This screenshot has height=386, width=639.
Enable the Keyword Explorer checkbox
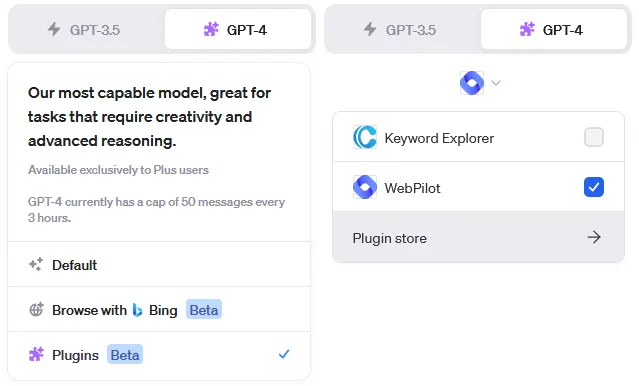(x=594, y=137)
